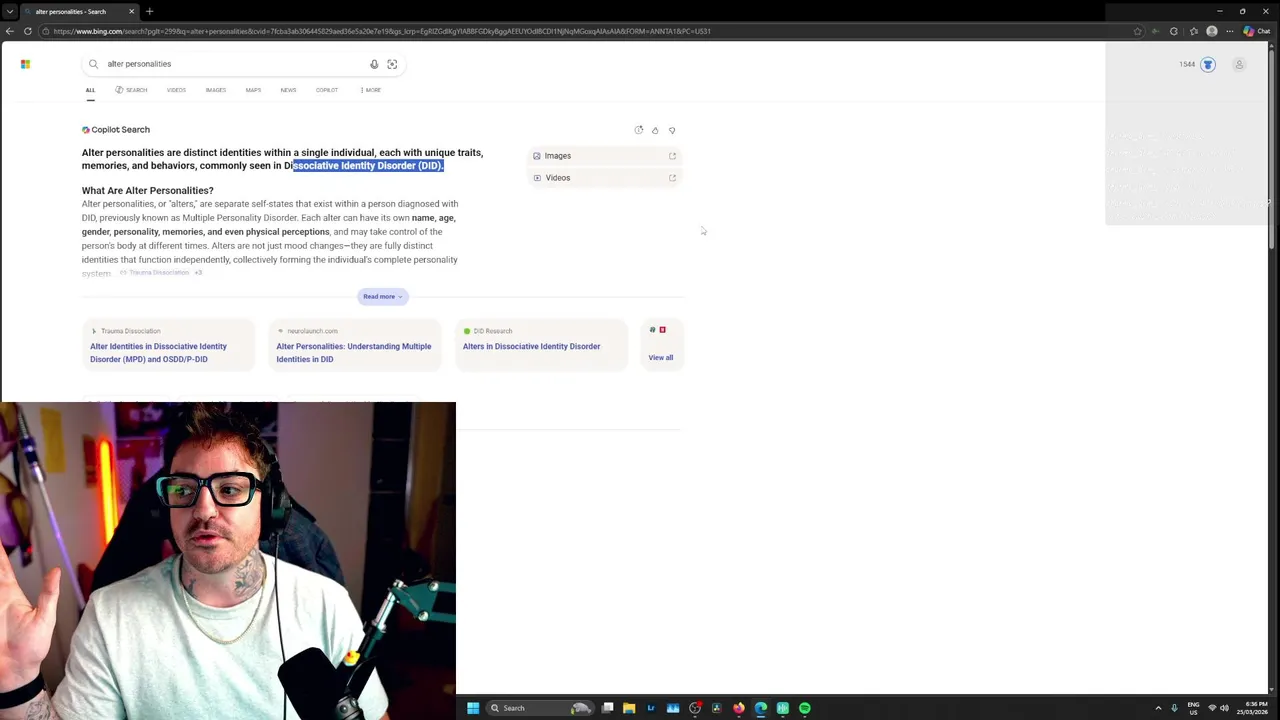
Task: Click the regenerate answer icon
Action: (639, 130)
